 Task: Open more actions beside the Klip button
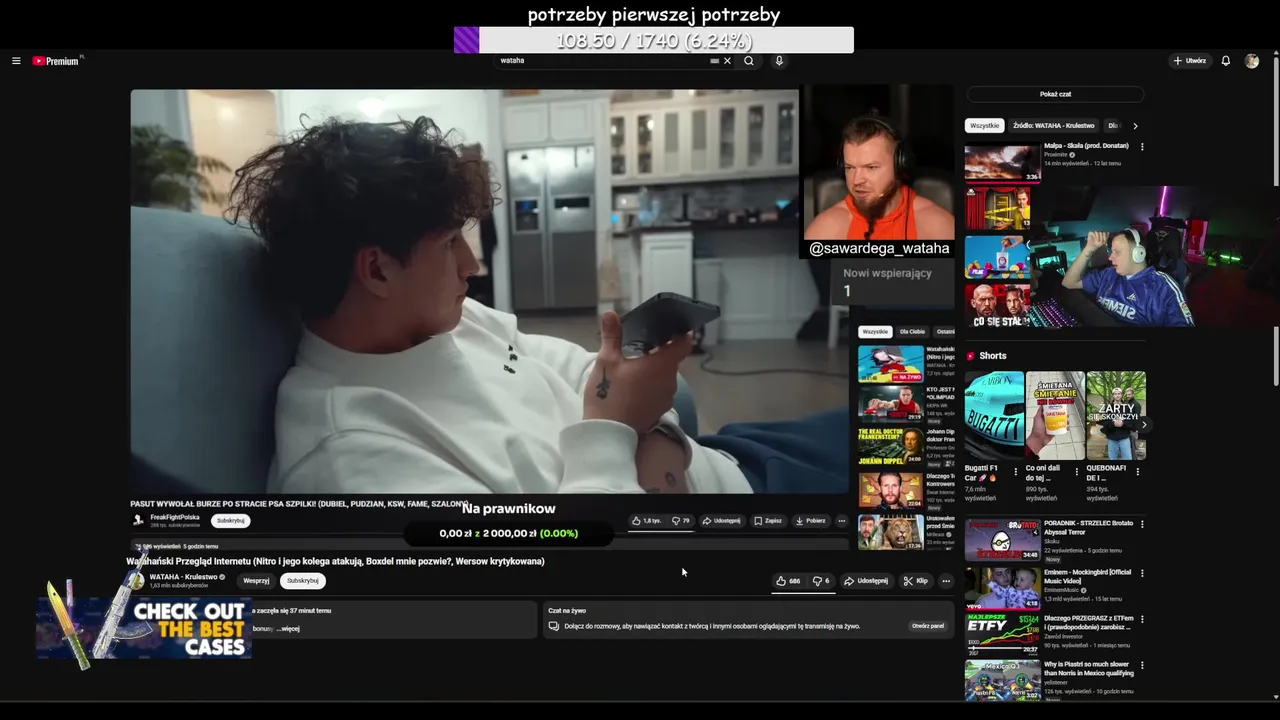tap(946, 581)
